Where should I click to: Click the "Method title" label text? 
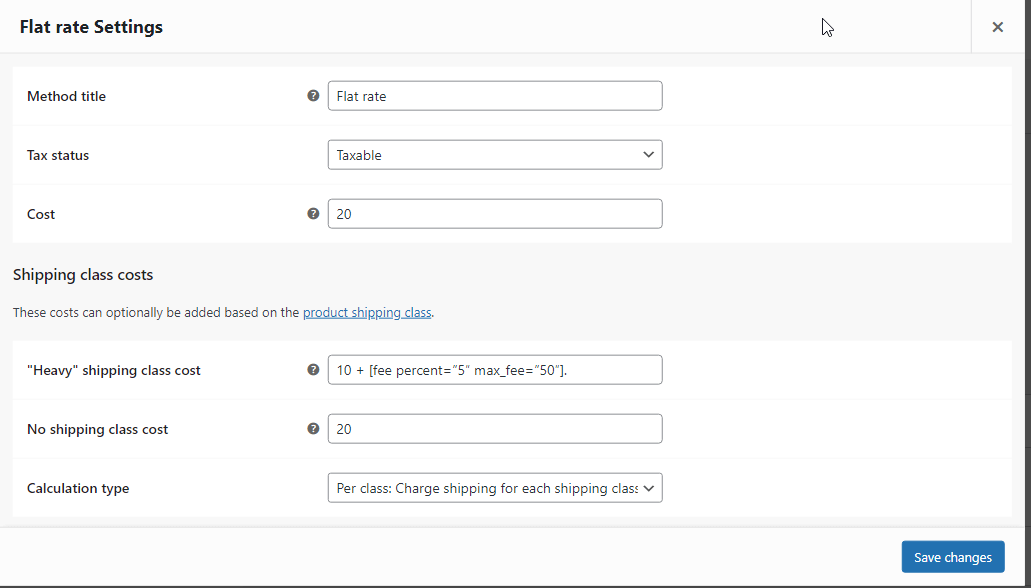point(66,96)
